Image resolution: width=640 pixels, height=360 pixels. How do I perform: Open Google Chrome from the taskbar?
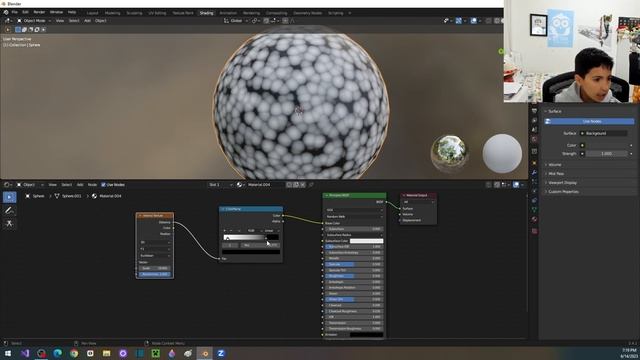pos(74,353)
